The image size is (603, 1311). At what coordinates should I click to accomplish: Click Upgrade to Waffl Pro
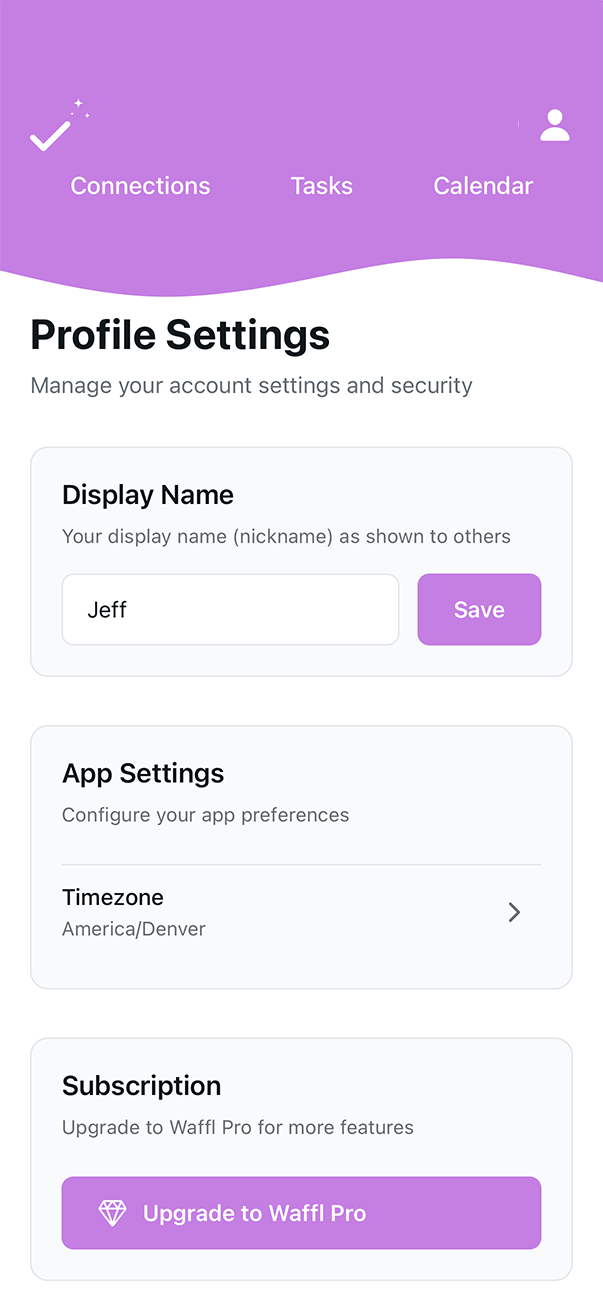[301, 1212]
